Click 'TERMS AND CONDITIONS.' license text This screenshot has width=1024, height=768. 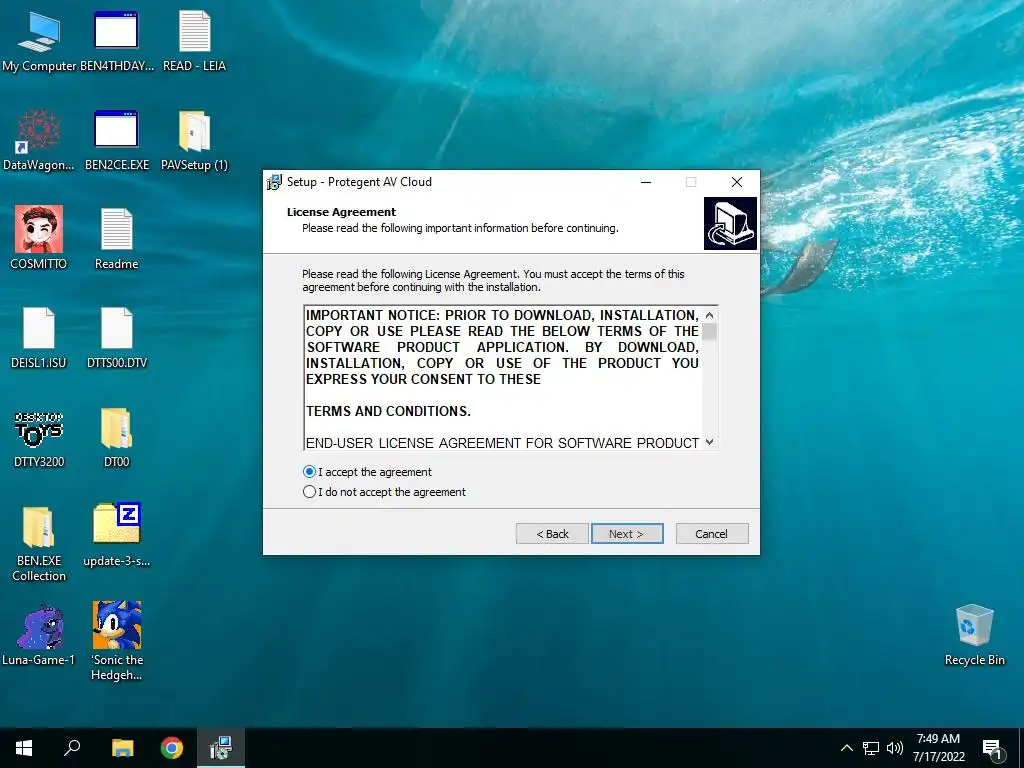pos(388,411)
